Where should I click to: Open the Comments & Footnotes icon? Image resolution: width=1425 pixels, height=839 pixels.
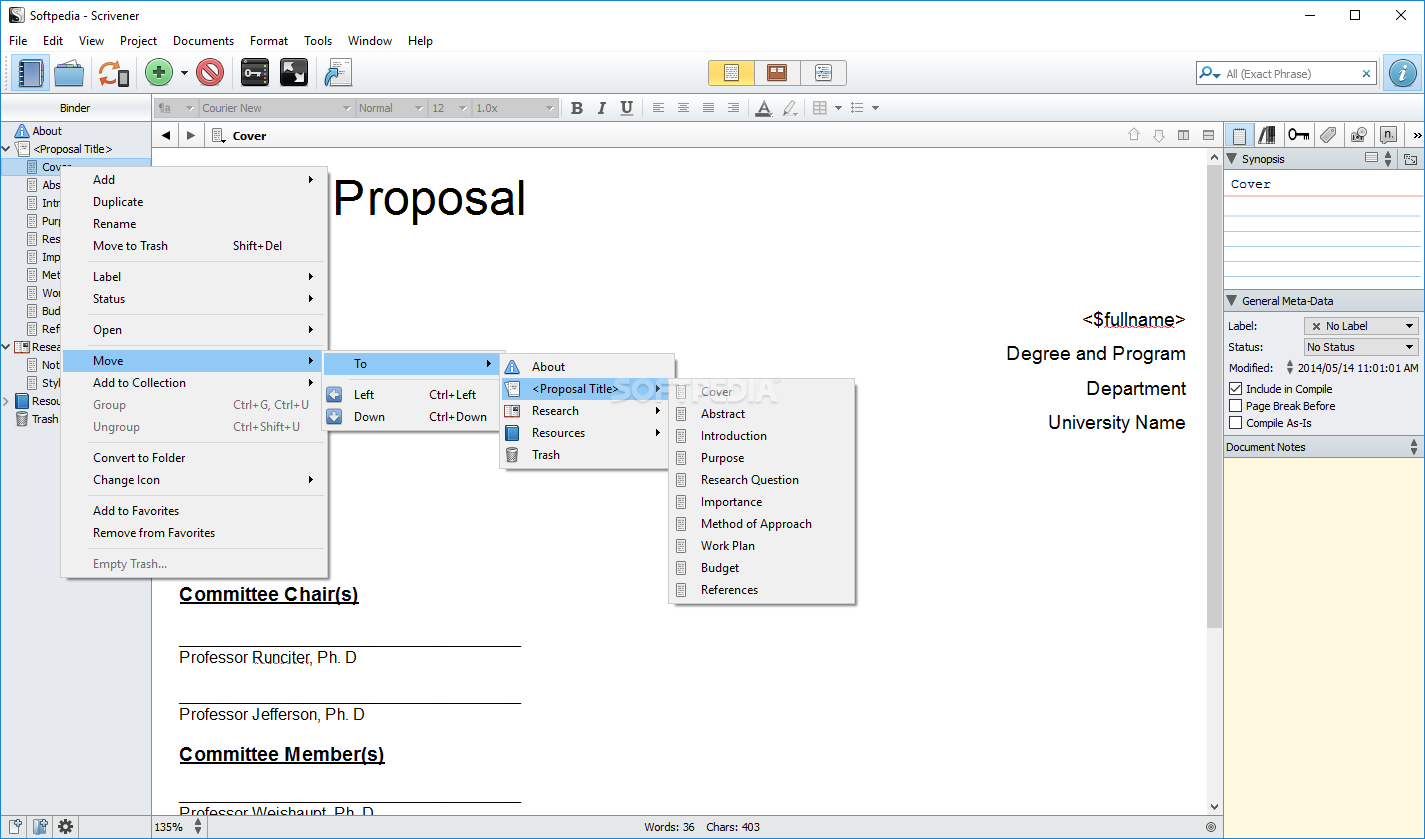1388,135
